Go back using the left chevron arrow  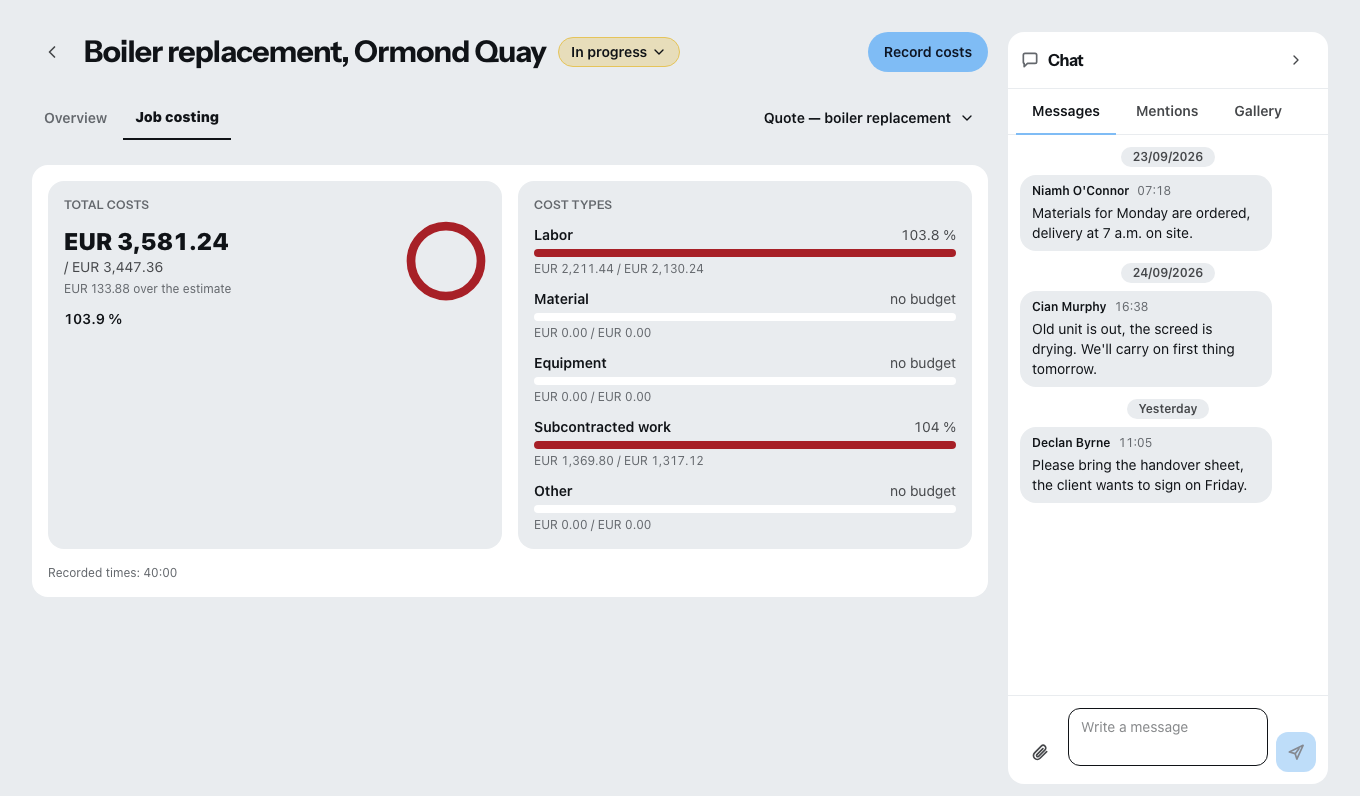(52, 52)
